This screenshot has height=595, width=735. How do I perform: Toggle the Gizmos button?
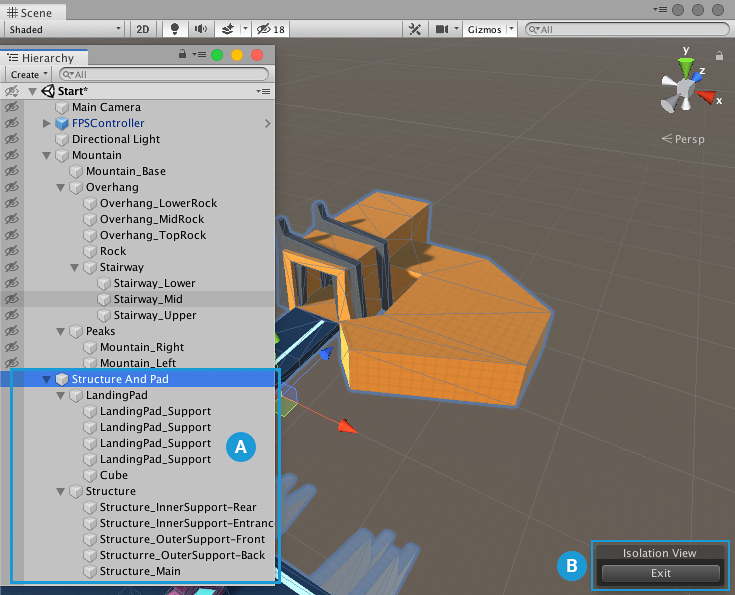pyautogui.click(x=484, y=29)
